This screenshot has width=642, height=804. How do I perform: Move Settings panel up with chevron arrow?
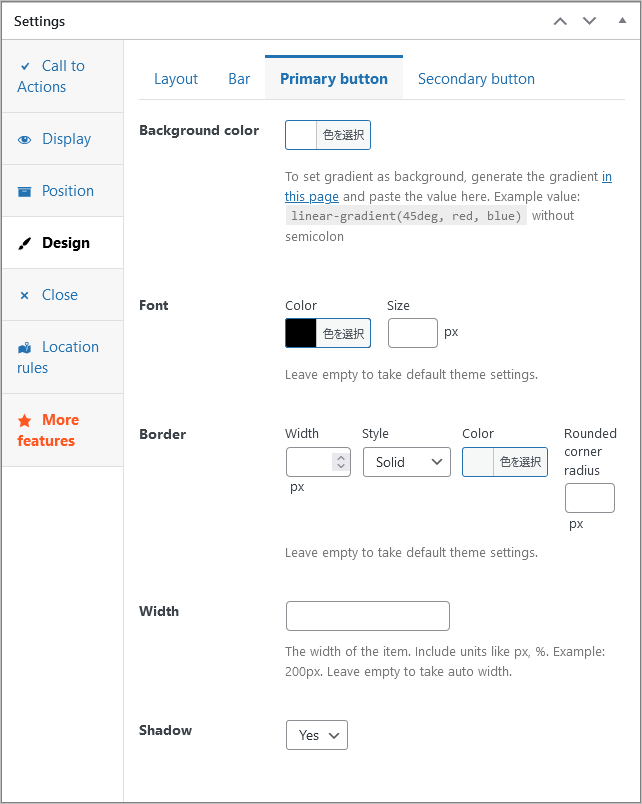pos(560,21)
